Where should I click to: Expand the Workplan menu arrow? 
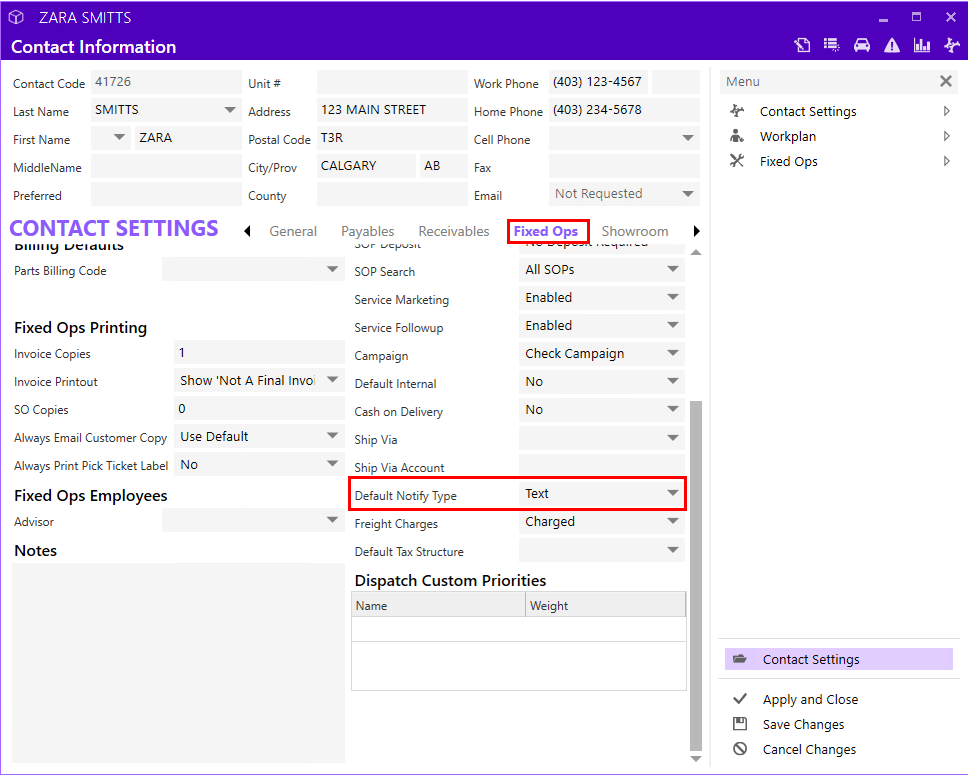coord(946,136)
